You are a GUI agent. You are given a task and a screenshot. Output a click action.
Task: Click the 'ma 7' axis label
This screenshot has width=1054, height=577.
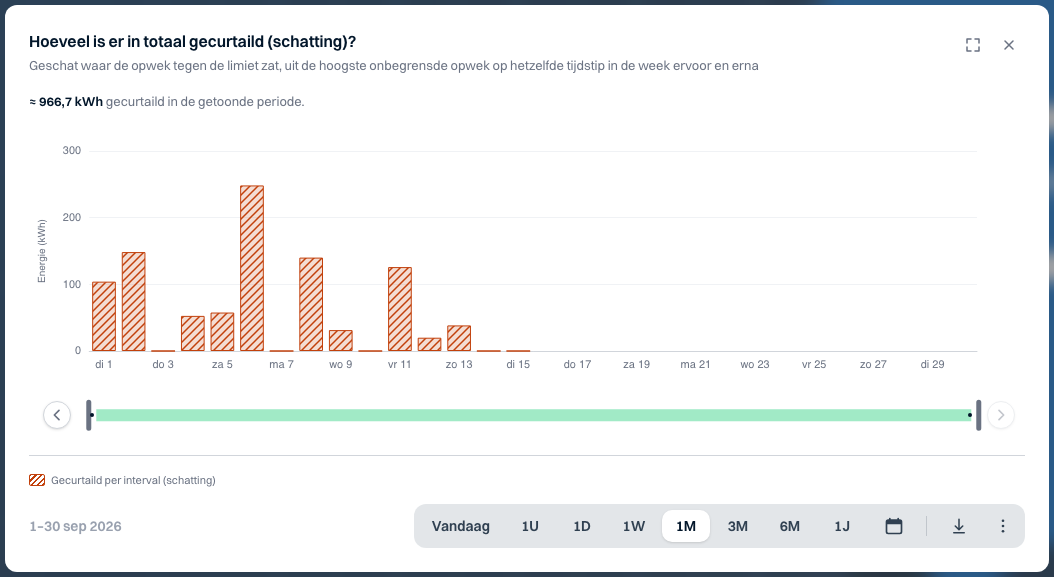(x=281, y=364)
